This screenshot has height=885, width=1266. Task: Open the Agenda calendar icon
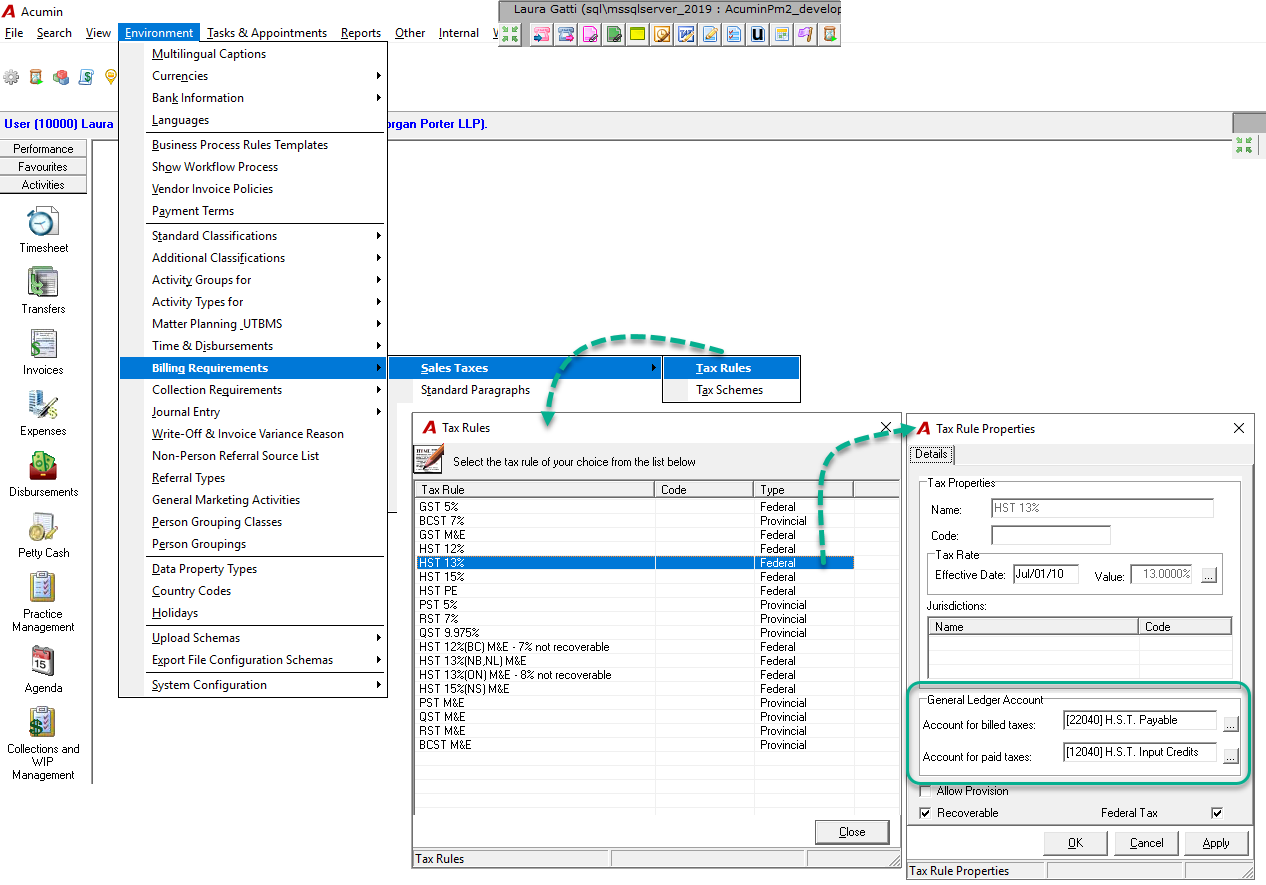pyautogui.click(x=43, y=662)
